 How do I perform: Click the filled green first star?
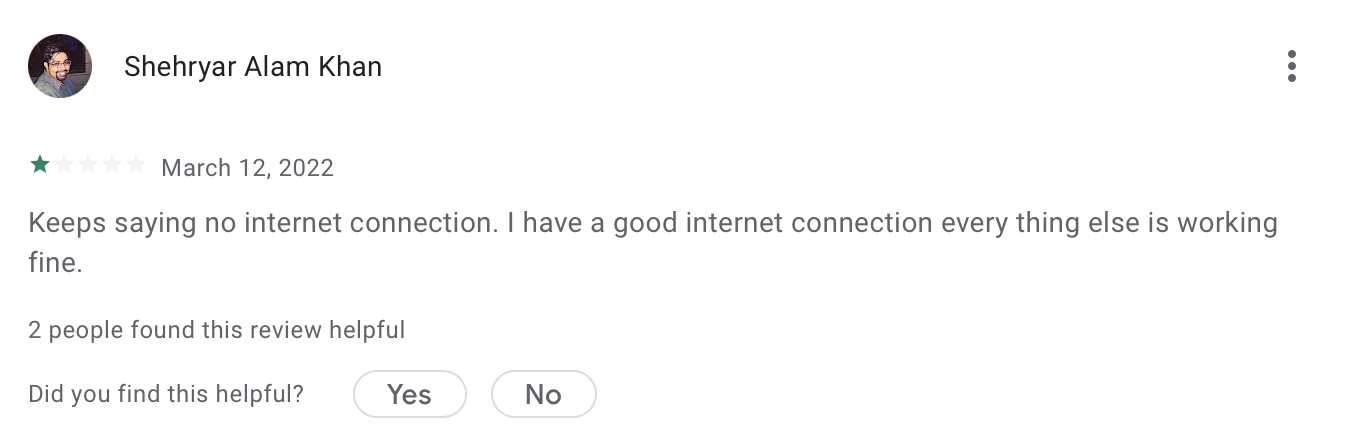pyautogui.click(x=40, y=165)
